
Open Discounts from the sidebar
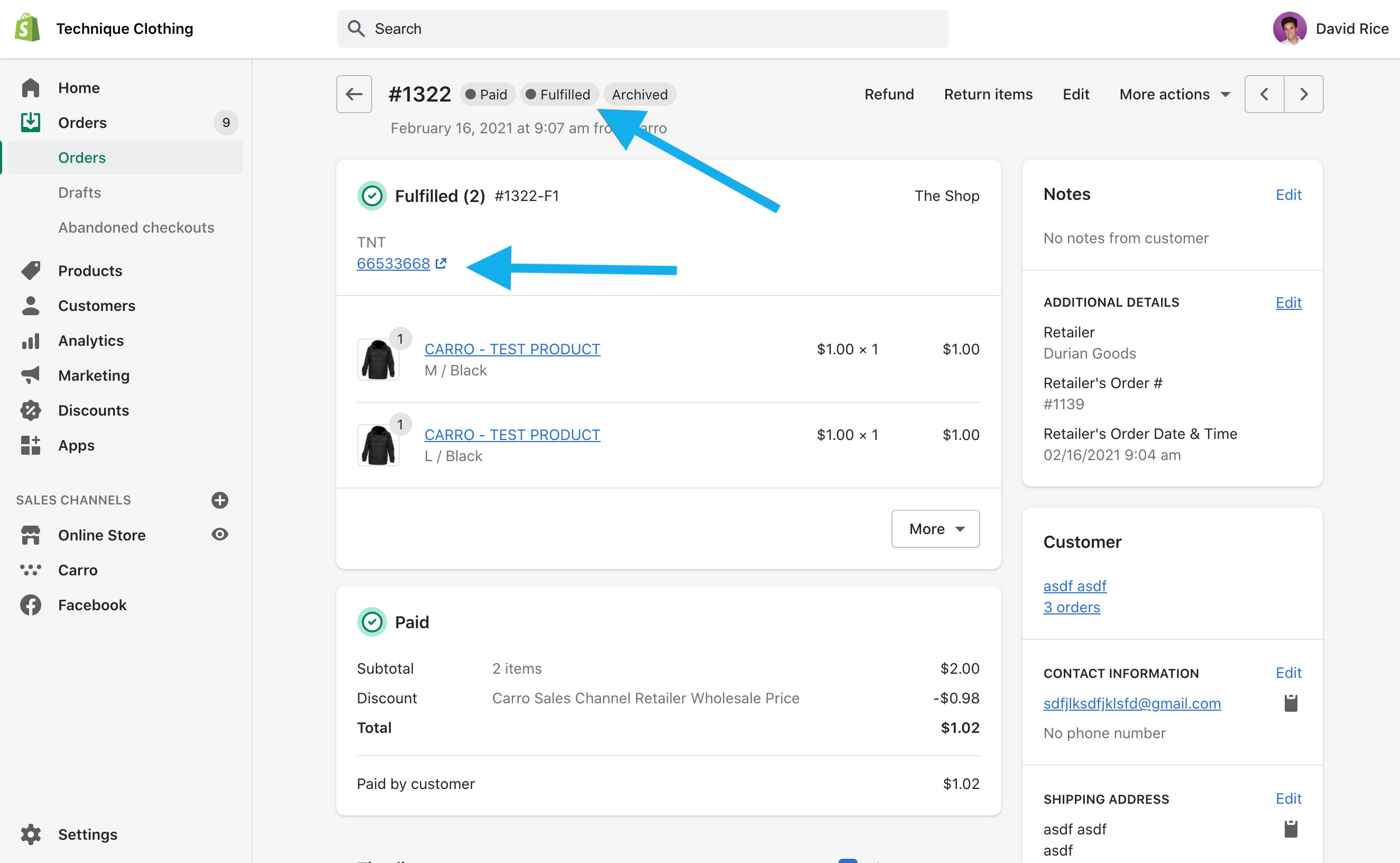pyautogui.click(x=94, y=410)
